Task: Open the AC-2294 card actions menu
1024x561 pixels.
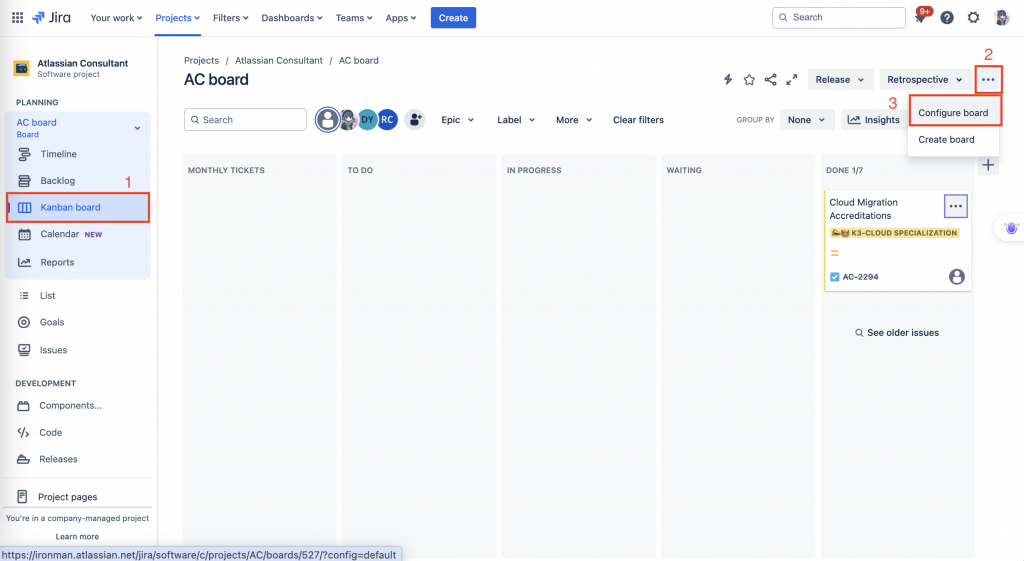Action: (955, 206)
